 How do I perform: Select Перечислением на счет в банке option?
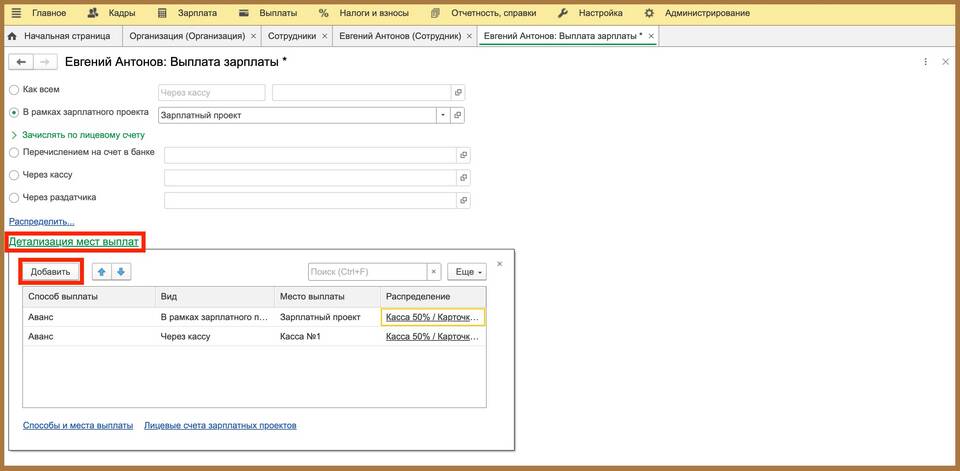click(14, 153)
